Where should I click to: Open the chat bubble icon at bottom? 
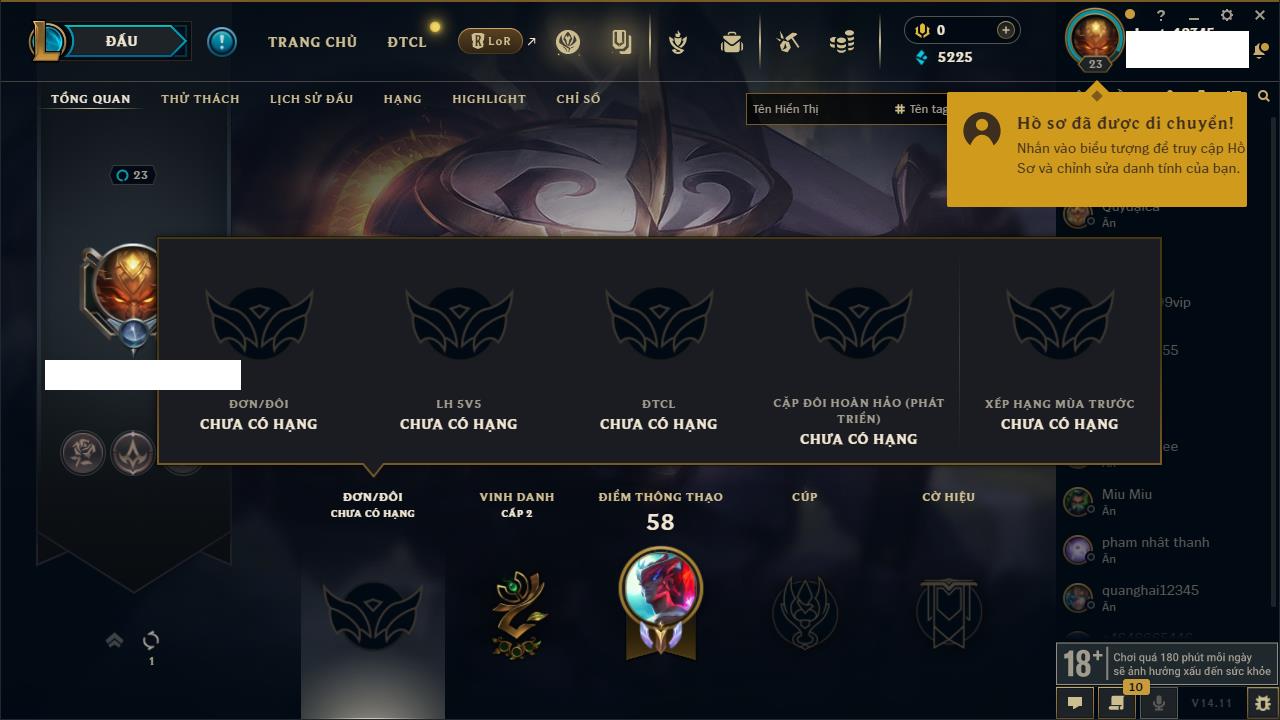pyautogui.click(x=1075, y=703)
